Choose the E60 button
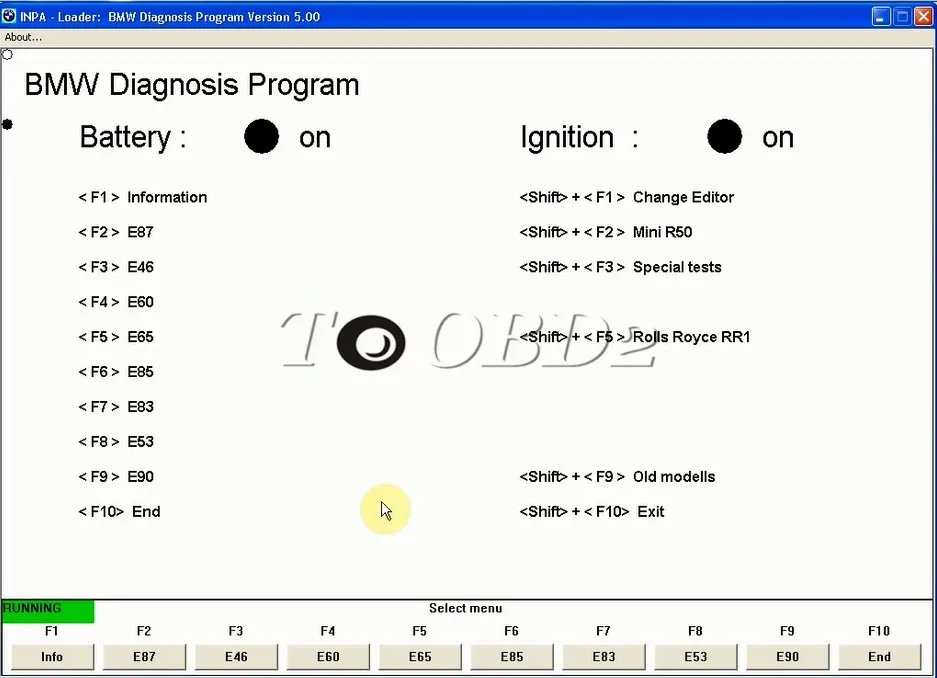This screenshot has width=937, height=678. click(328, 656)
